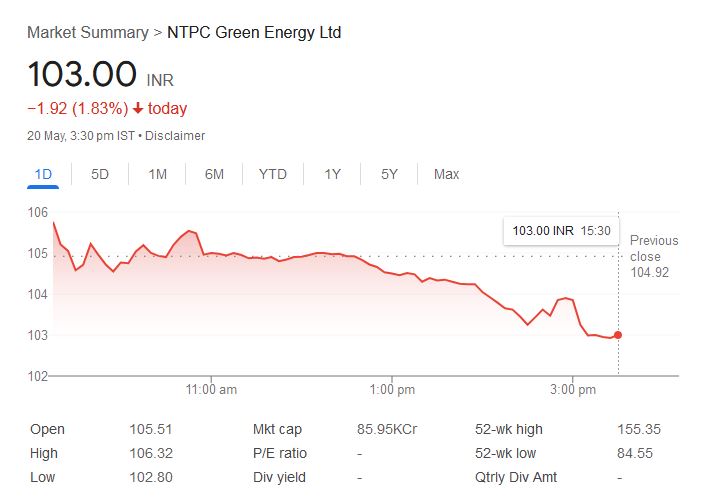Show the 5Y price history
Screen dimensions: 706x502
point(389,174)
